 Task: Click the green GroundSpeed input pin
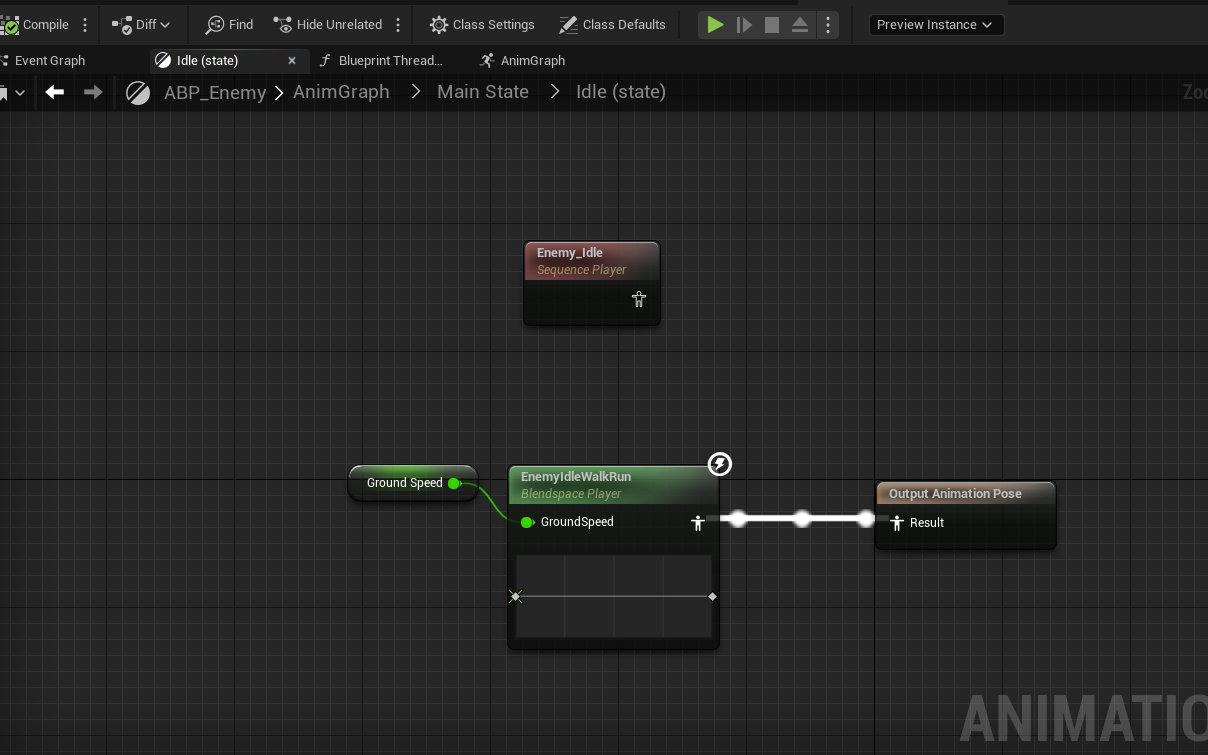point(527,522)
